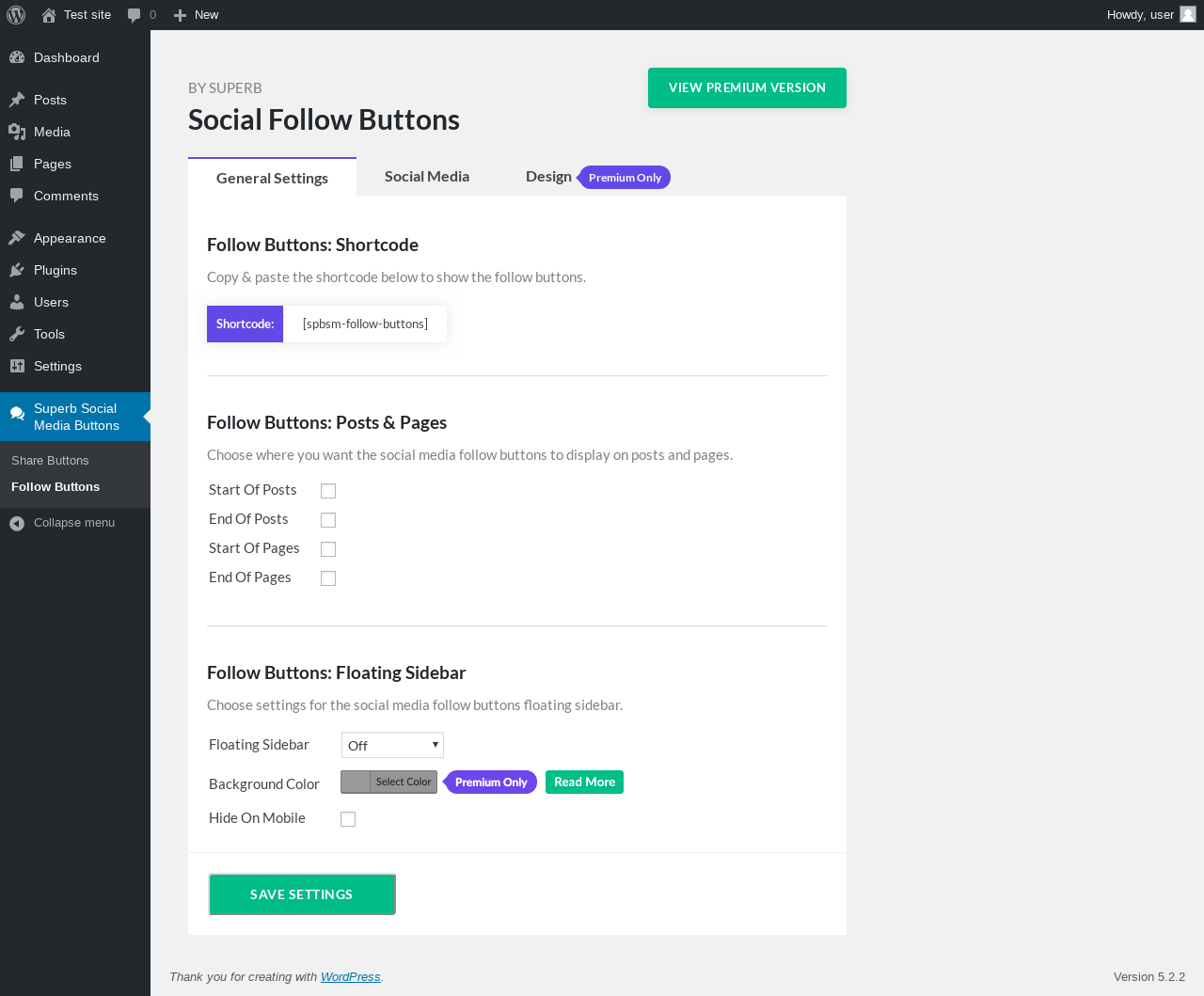Screen dimensions: 1204x996
Task: Collapse the admin menu
Action: 75,523
